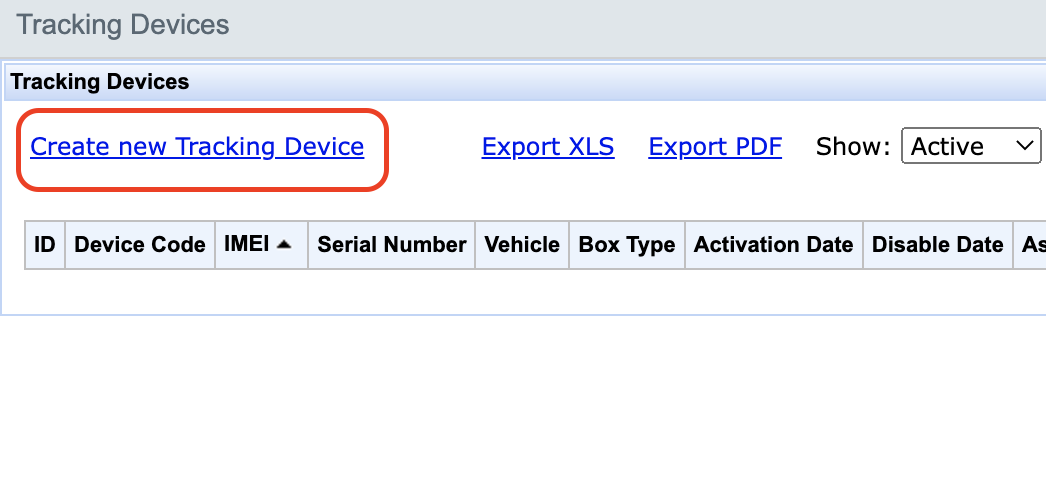Image resolution: width=1046 pixels, height=502 pixels.
Task: Sort the list by Box Type
Action: 627,245
